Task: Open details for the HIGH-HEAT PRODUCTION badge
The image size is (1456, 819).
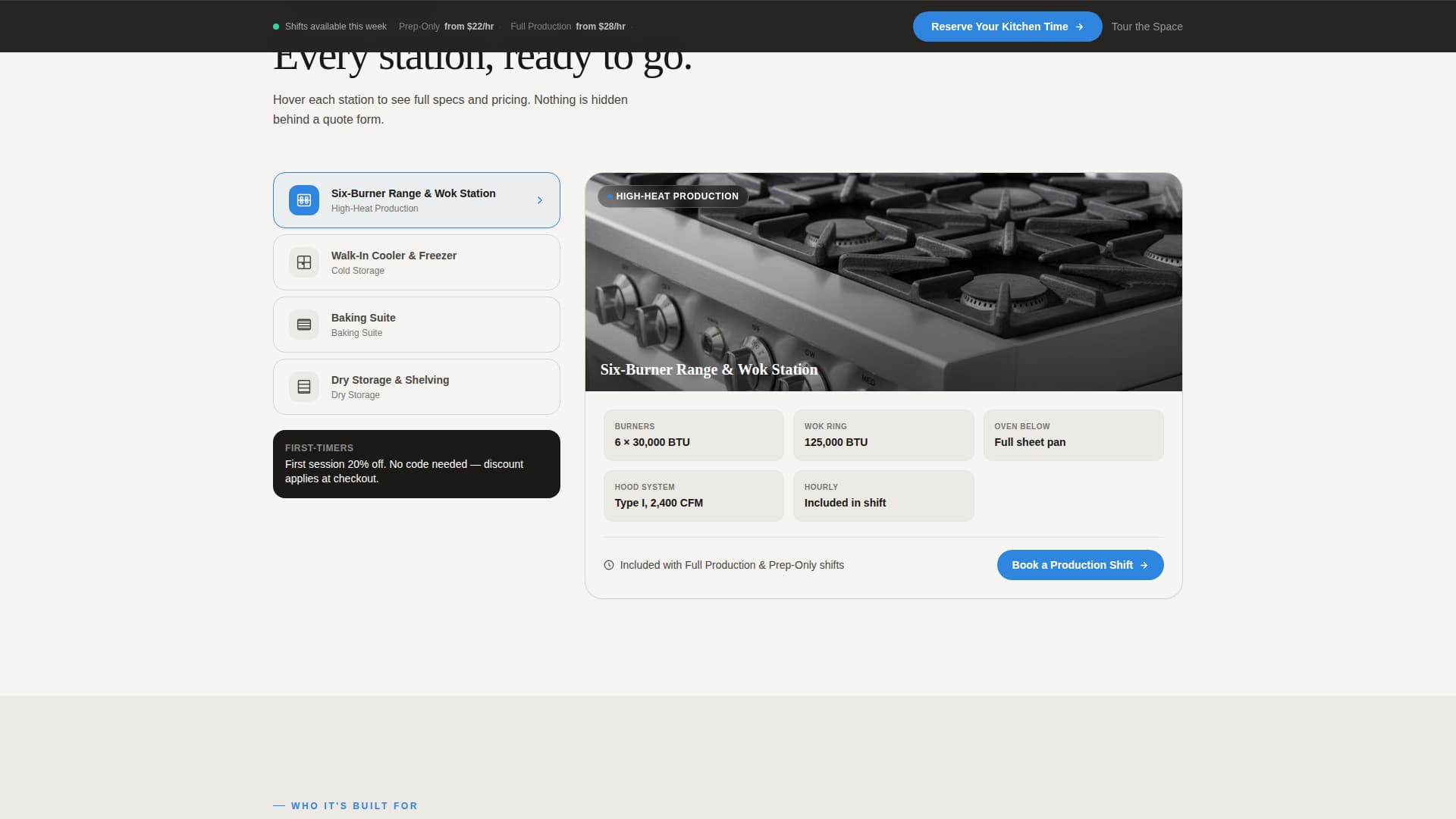Action: click(x=673, y=196)
